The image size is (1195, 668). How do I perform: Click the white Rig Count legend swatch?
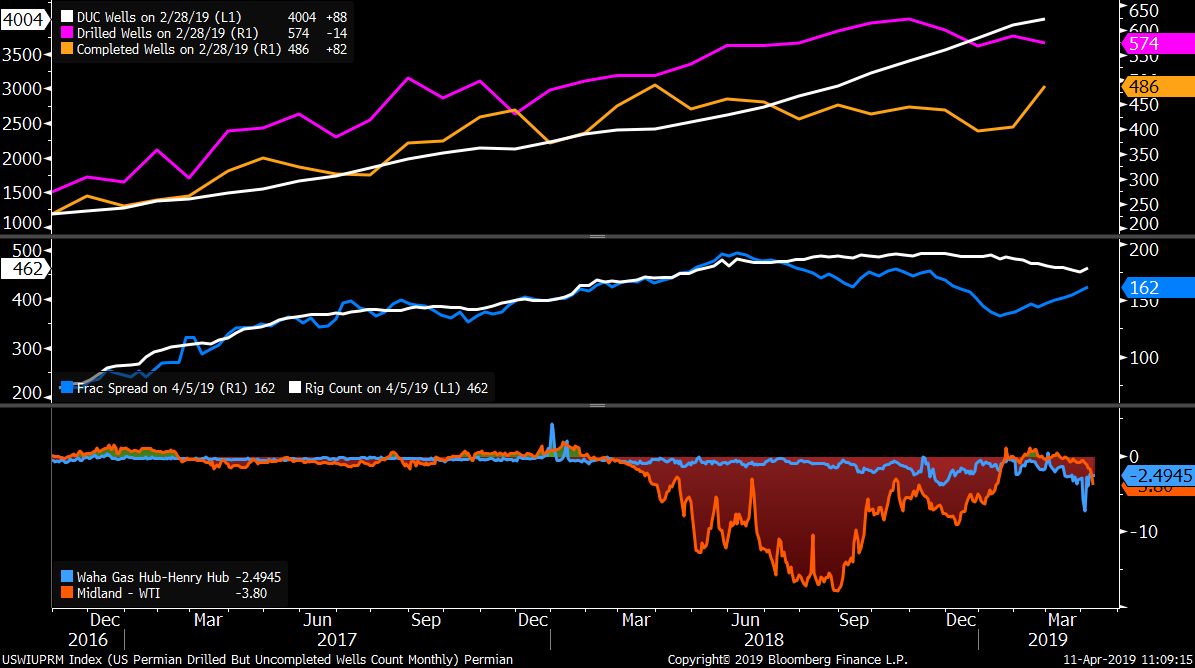tap(295, 388)
